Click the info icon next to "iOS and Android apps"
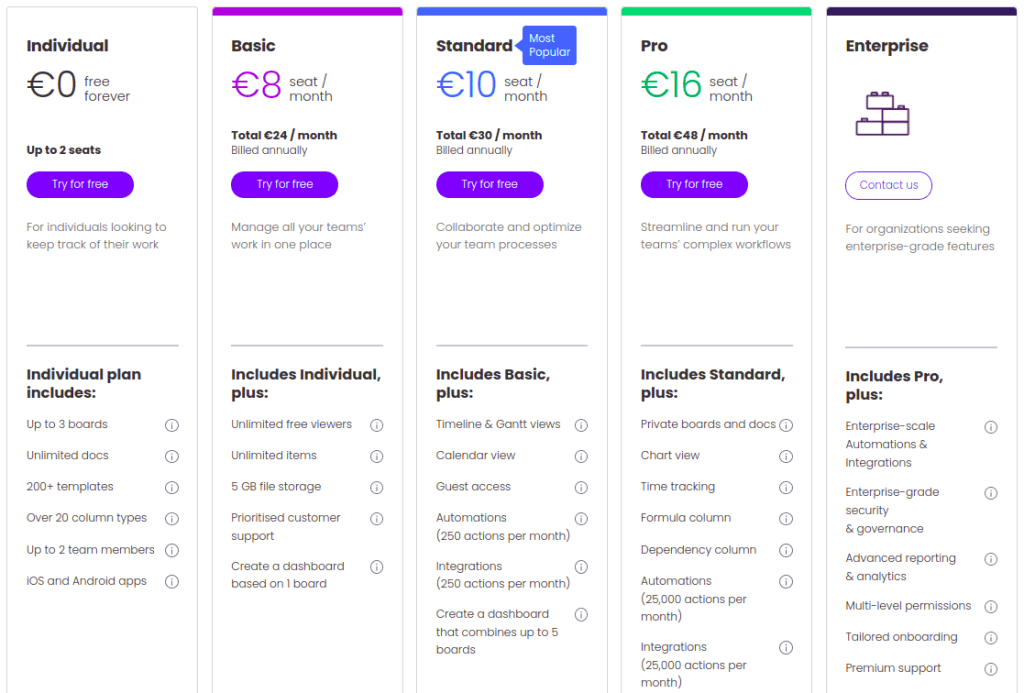Image resolution: width=1024 pixels, height=693 pixels. pyautogui.click(x=171, y=580)
